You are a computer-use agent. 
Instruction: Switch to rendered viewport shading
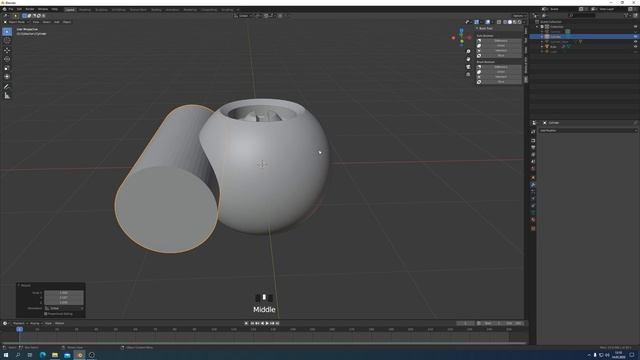pyautogui.click(x=520, y=22)
